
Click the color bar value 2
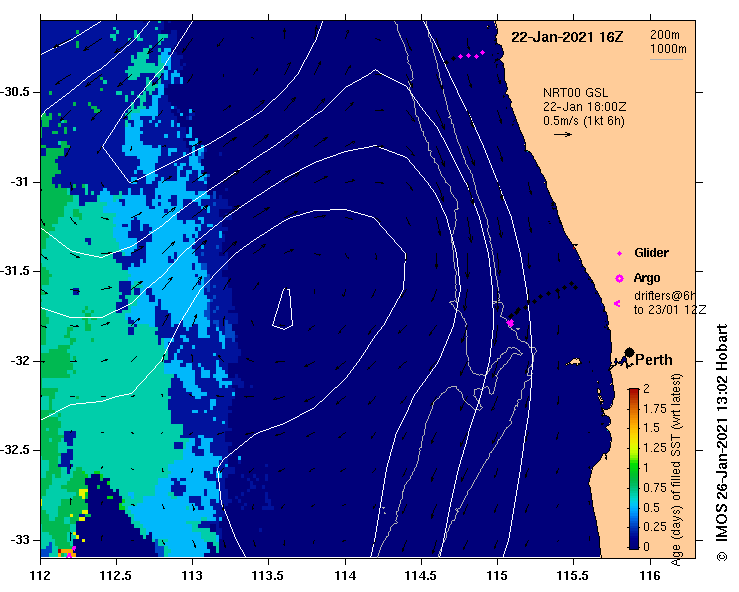(x=647, y=388)
